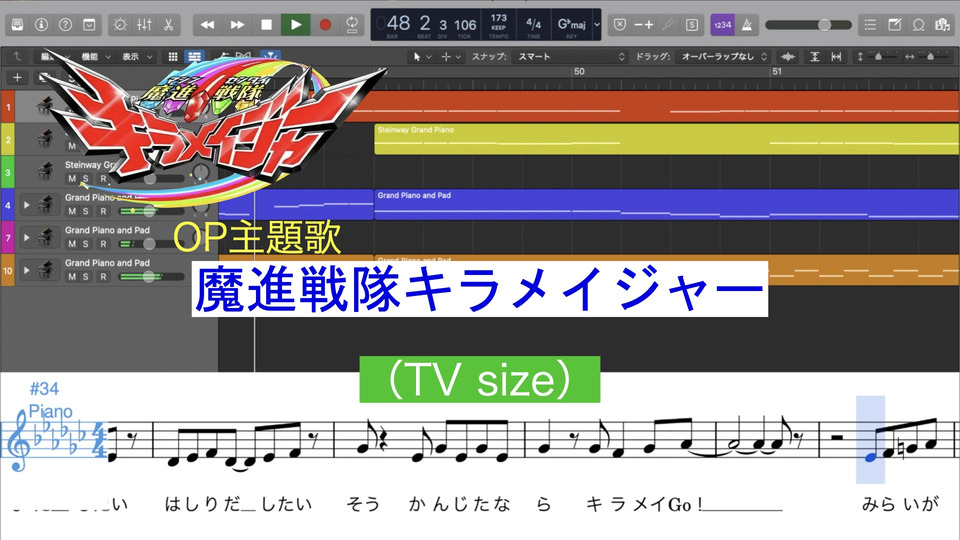This screenshot has height=540, width=960.
Task: Click bar 51 on the ruler
Action: coord(776,71)
